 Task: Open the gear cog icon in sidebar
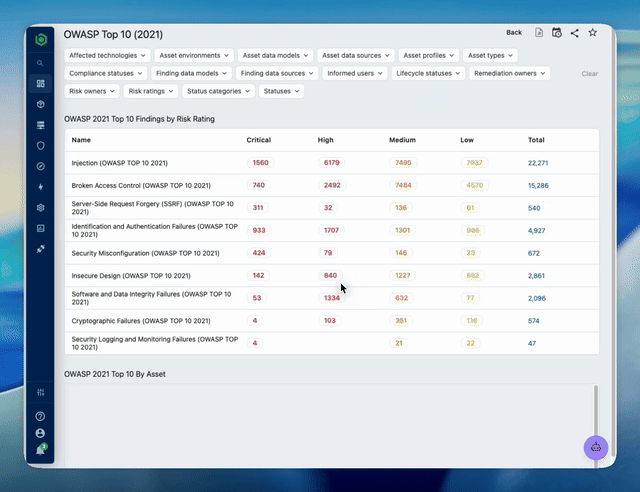pos(40,207)
